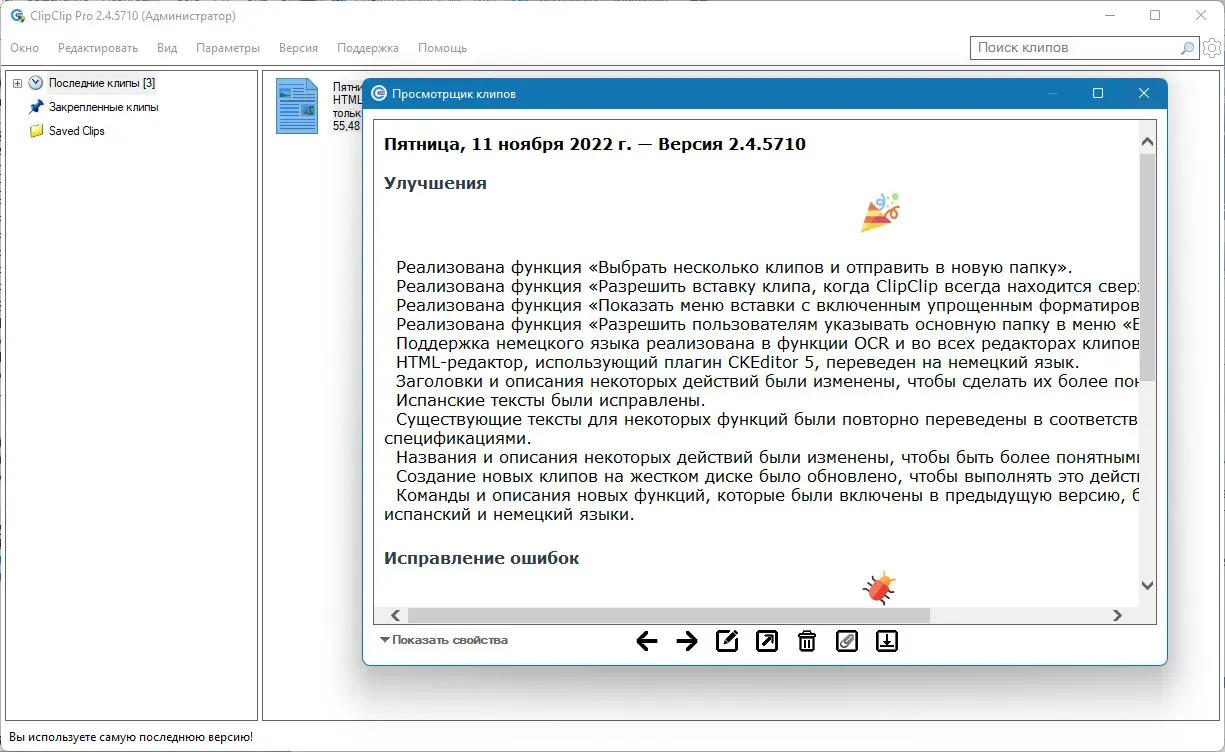The width and height of the screenshot is (1225, 752).
Task: Go back using the left arrow in clip viewer
Action: point(647,641)
